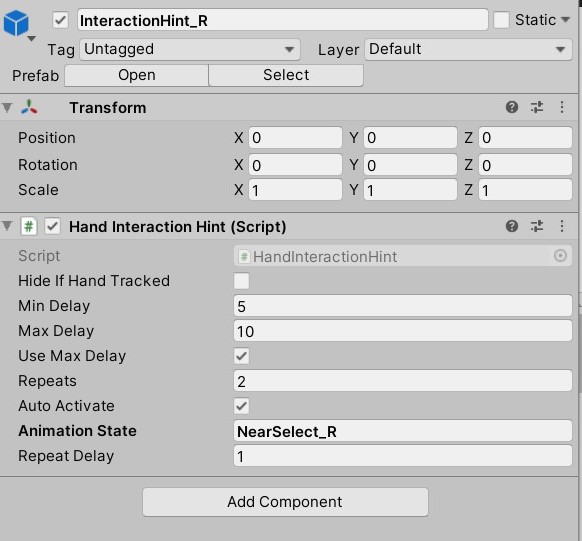Disable the Hand Interaction Hint script checkbox
This screenshot has width=582, height=541.
click(x=52, y=226)
